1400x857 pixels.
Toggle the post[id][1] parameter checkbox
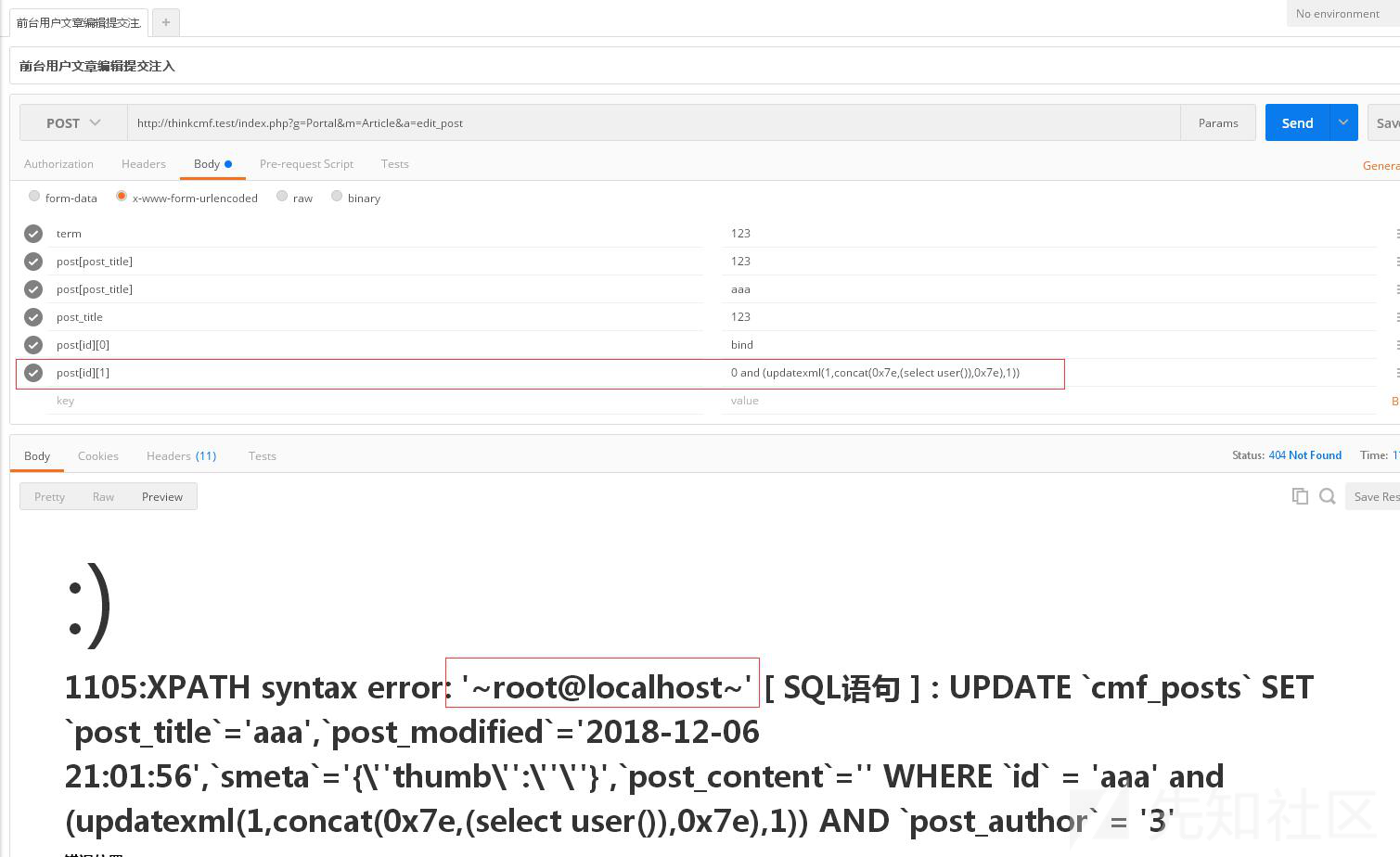pyautogui.click(x=33, y=373)
